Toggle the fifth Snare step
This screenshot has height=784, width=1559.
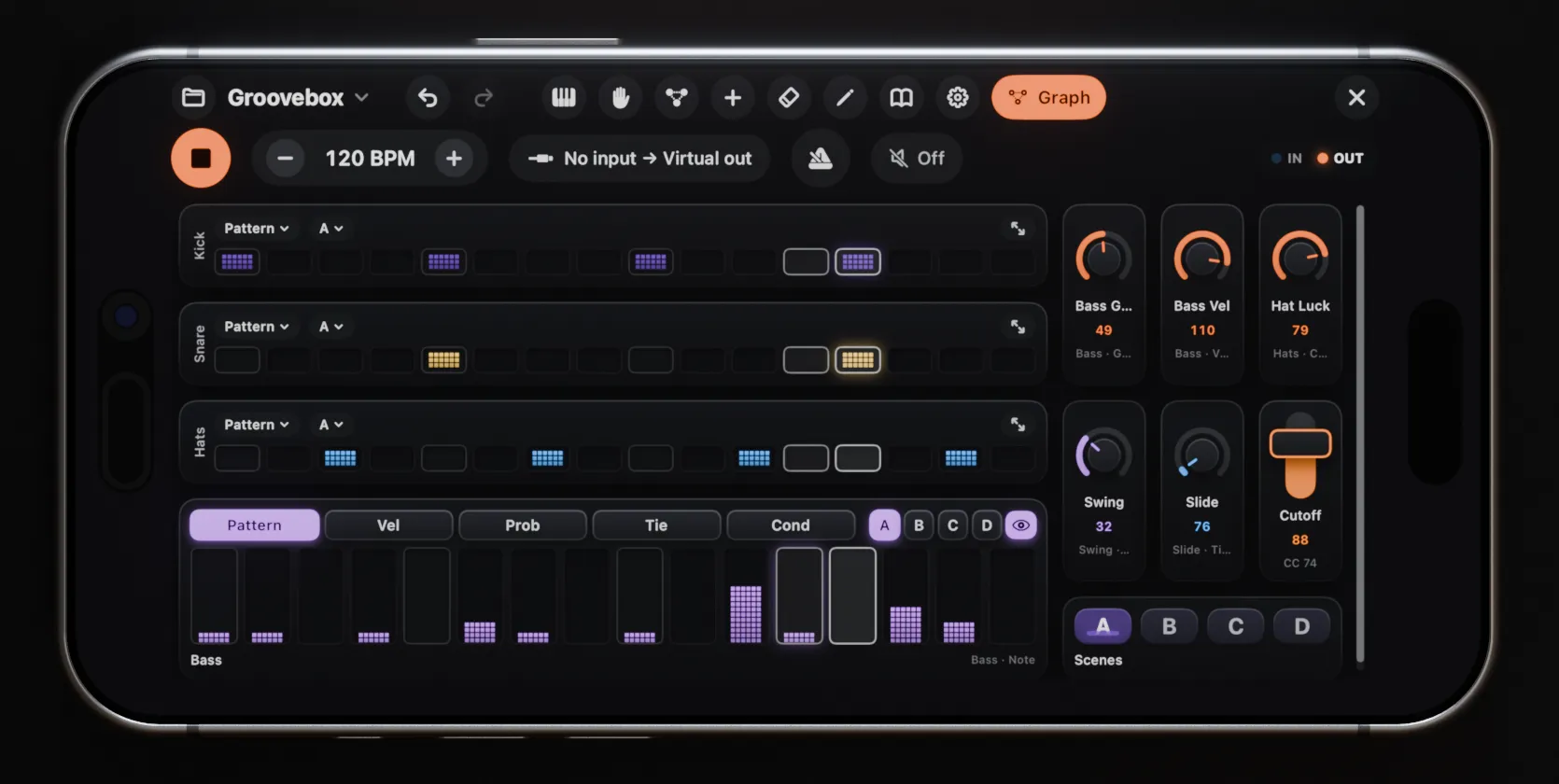443,360
